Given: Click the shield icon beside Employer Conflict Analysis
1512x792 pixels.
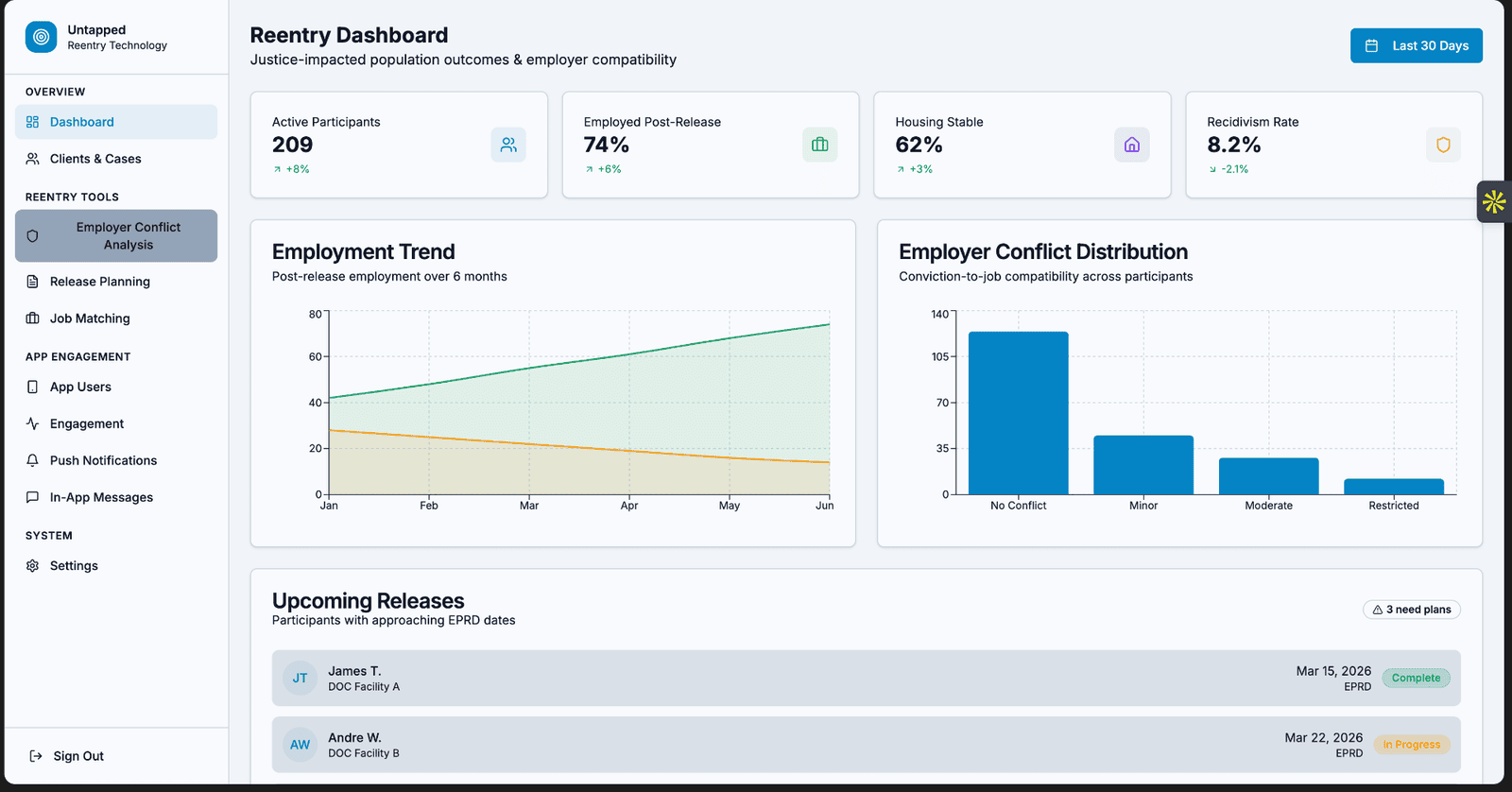Looking at the screenshot, I should (32, 236).
